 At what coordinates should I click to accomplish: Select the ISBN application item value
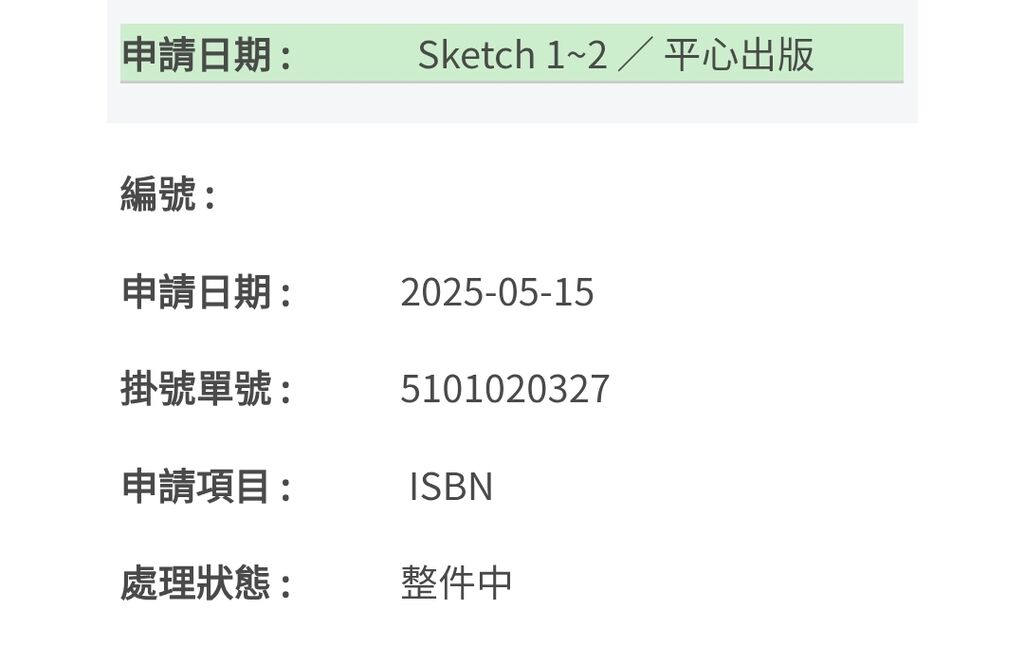pos(451,486)
